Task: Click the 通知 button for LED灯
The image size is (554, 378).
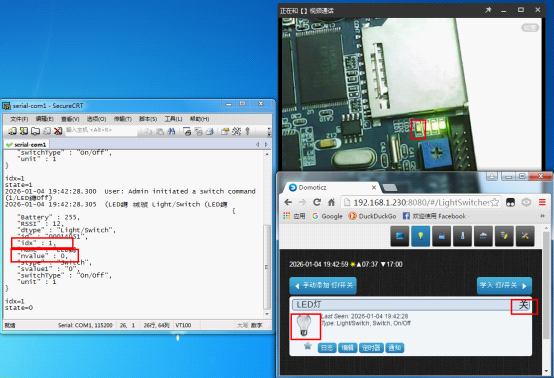Action: [x=395, y=348]
